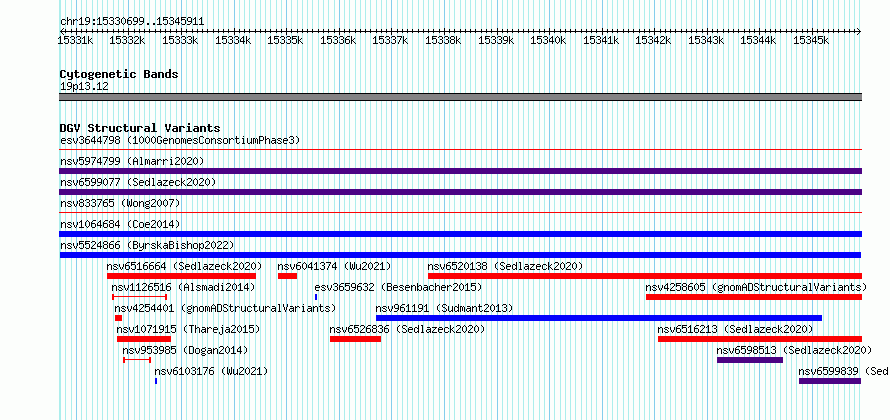Click the 15335k ruler tick label
The image size is (890, 420).
285,40
